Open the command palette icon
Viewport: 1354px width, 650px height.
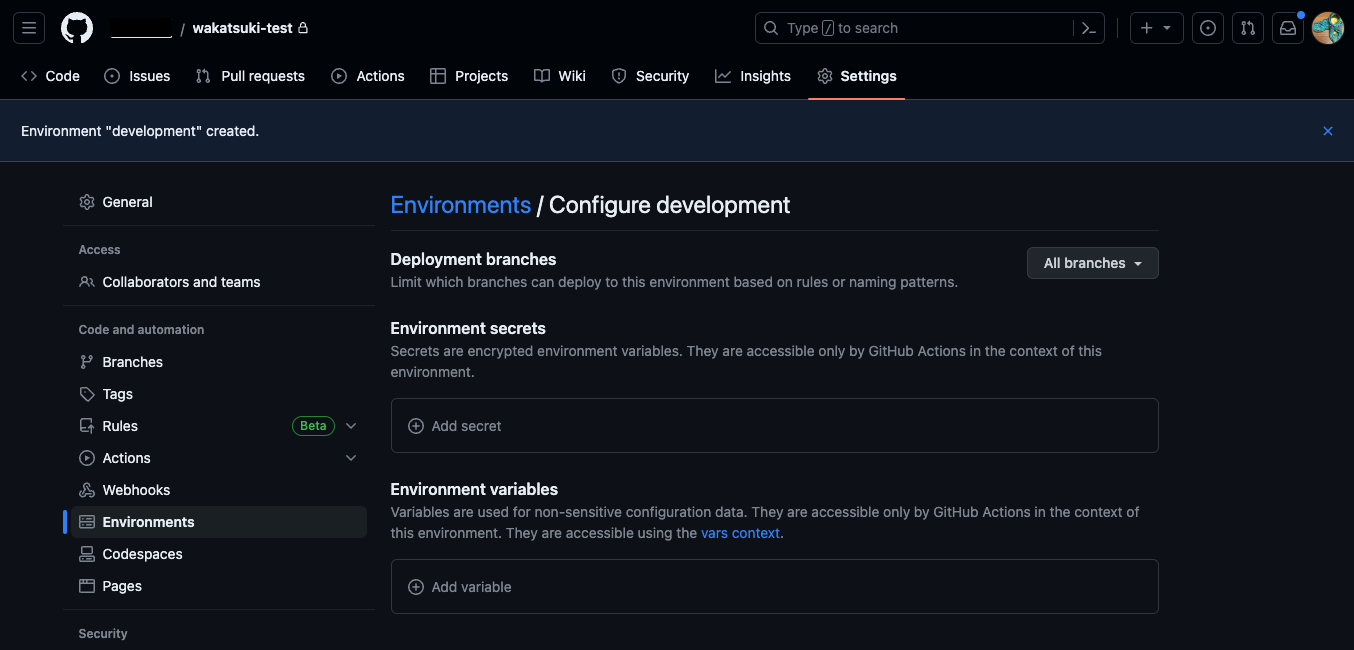pos(1089,28)
